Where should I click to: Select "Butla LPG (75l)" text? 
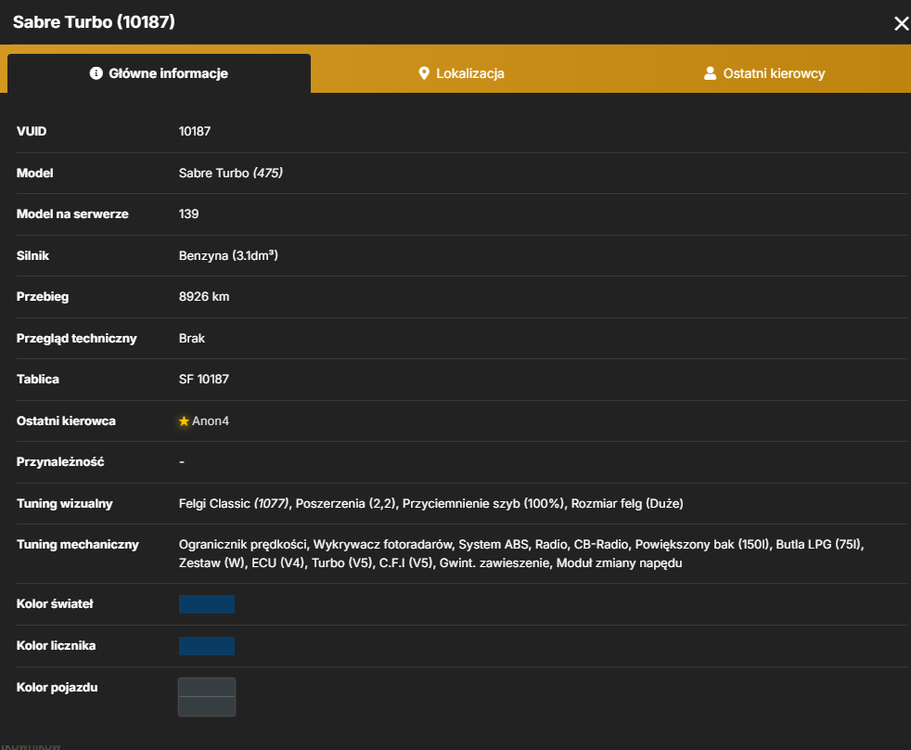coord(819,545)
